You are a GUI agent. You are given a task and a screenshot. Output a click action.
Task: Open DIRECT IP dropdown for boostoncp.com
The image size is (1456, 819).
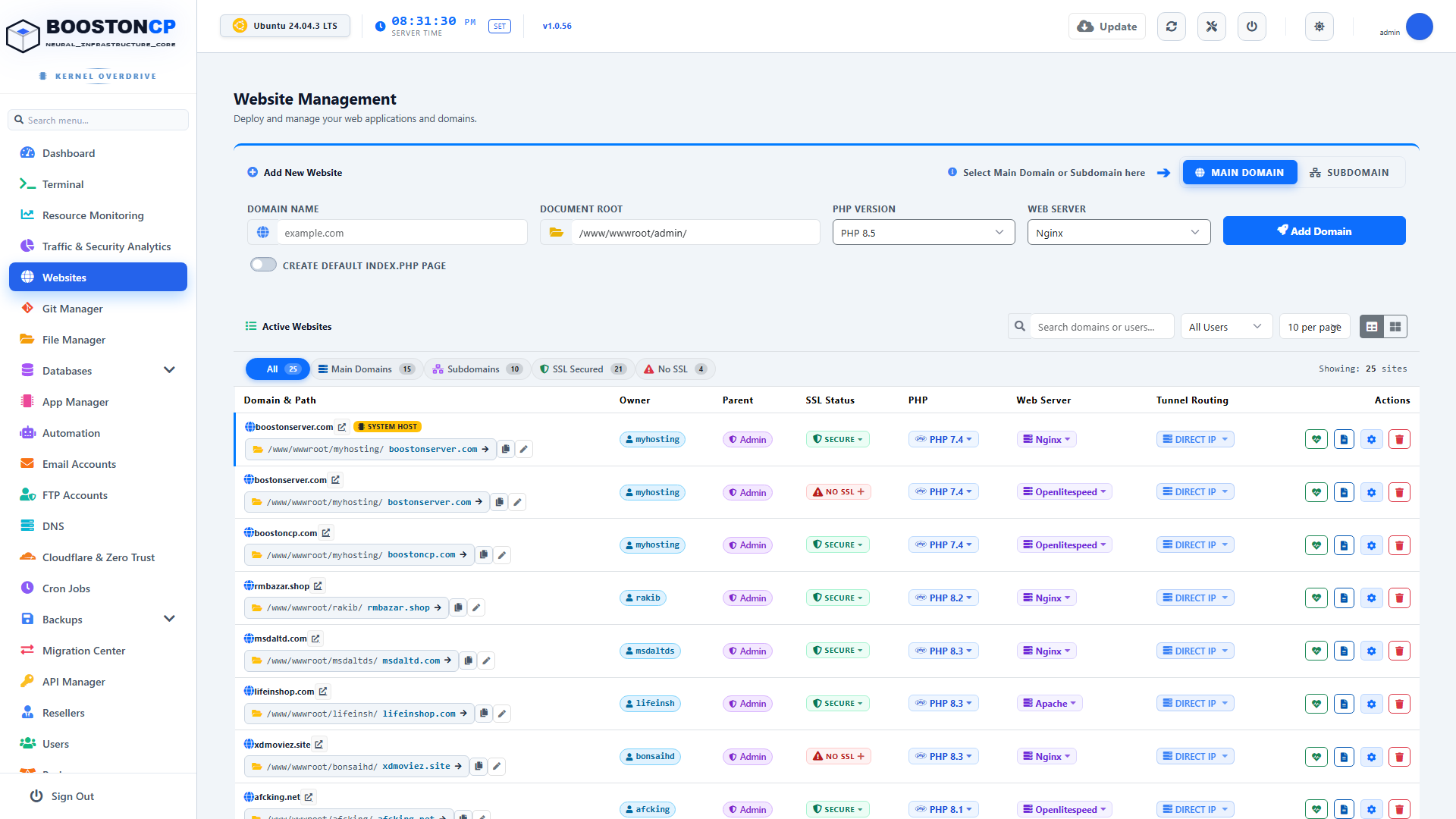[1195, 544]
